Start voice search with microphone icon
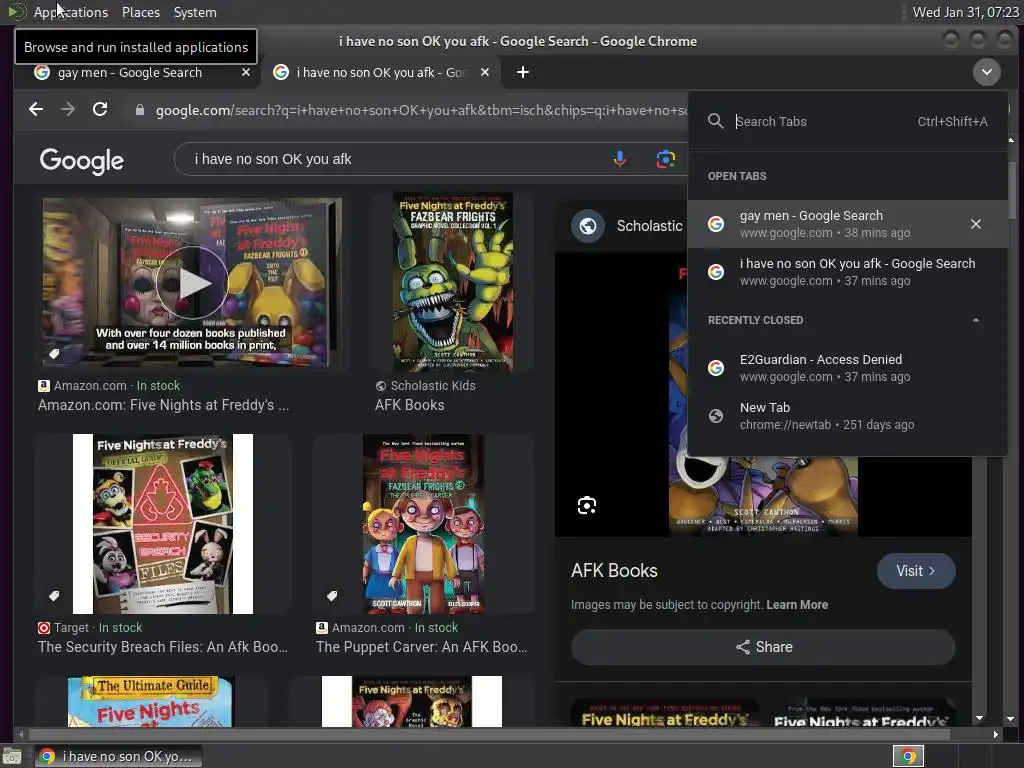 click(620, 159)
